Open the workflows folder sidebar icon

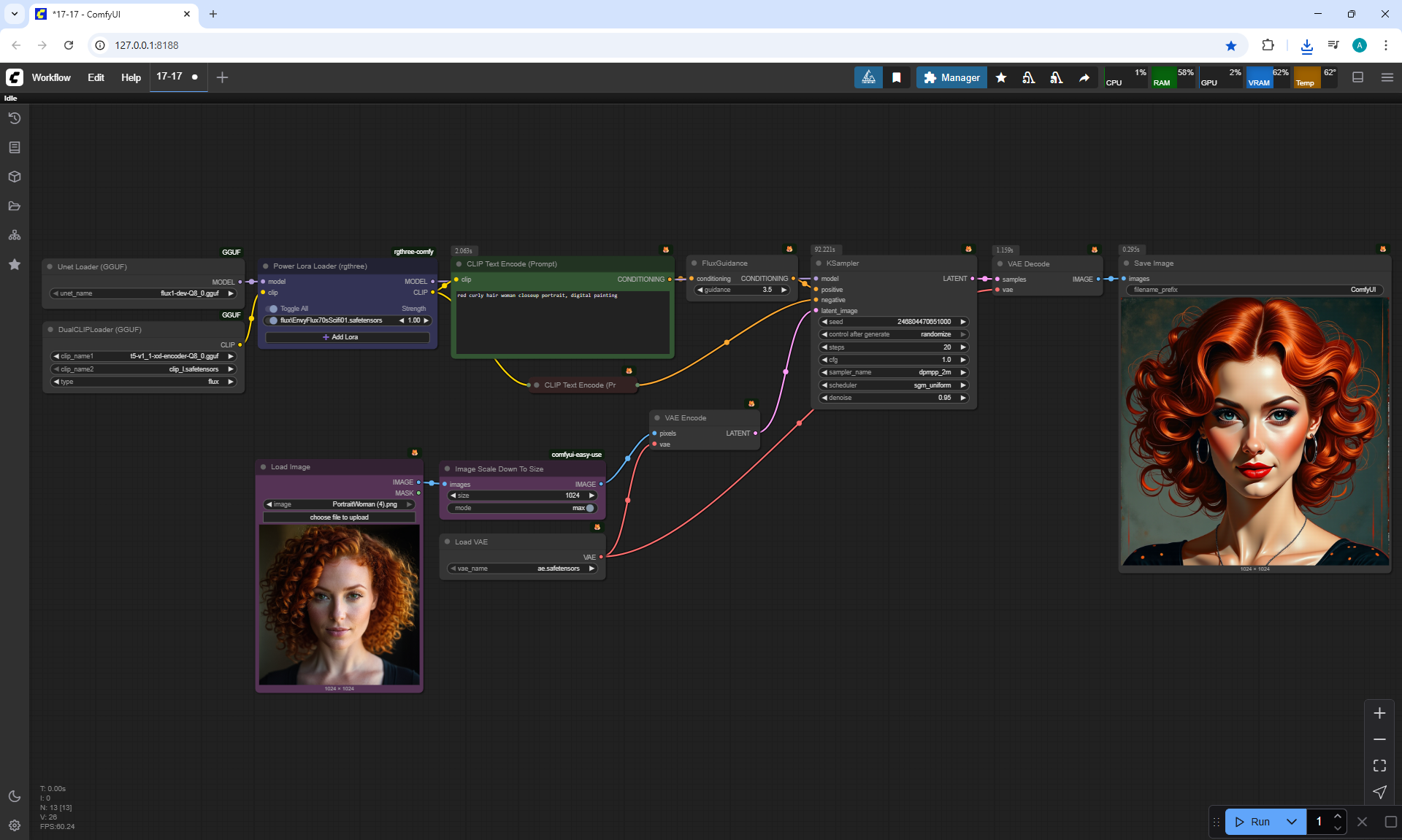[x=15, y=206]
